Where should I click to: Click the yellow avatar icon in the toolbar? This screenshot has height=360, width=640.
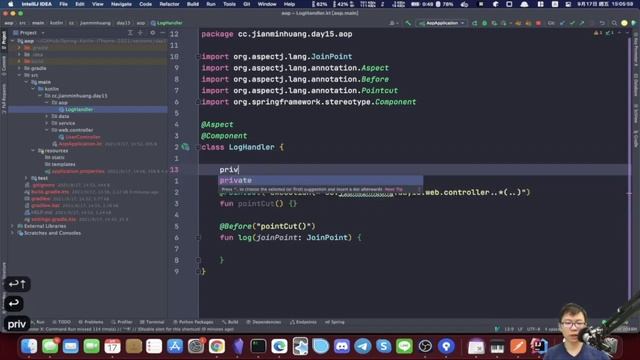tap(624, 23)
